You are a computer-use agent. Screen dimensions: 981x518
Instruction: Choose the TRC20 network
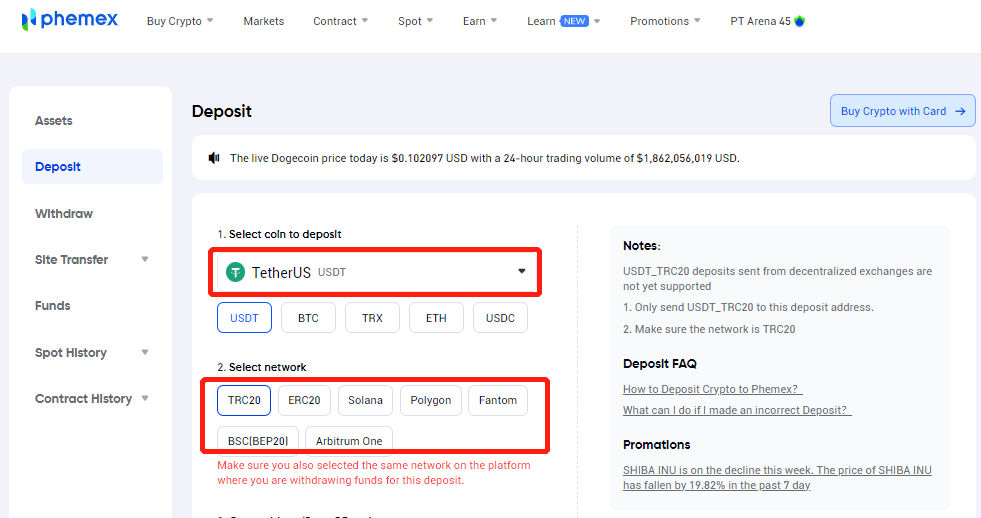pos(244,400)
